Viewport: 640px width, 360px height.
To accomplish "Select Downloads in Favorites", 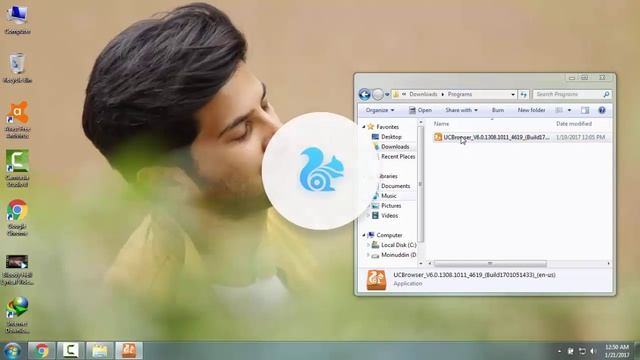I will [x=395, y=147].
